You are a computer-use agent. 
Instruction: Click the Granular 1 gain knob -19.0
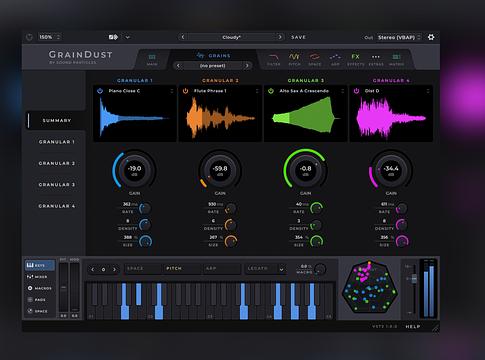pyautogui.click(x=134, y=170)
